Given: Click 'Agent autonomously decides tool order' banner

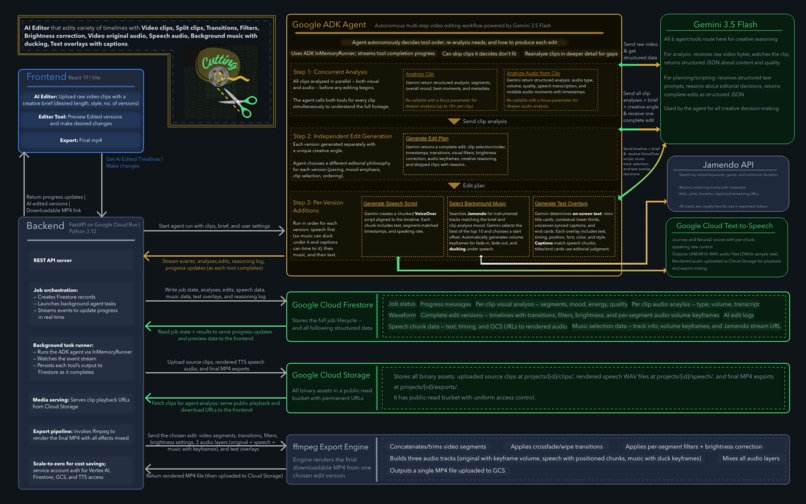Looking at the screenshot, I should 454,42.
